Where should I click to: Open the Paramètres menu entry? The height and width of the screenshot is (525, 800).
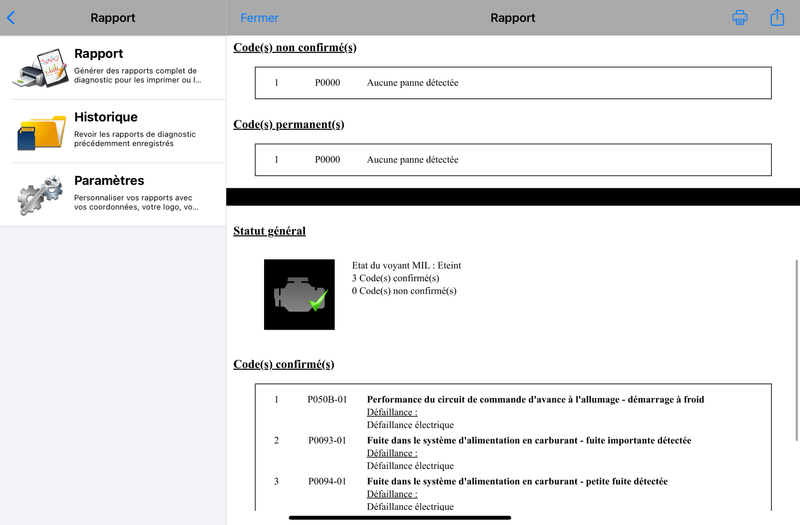tap(113, 195)
